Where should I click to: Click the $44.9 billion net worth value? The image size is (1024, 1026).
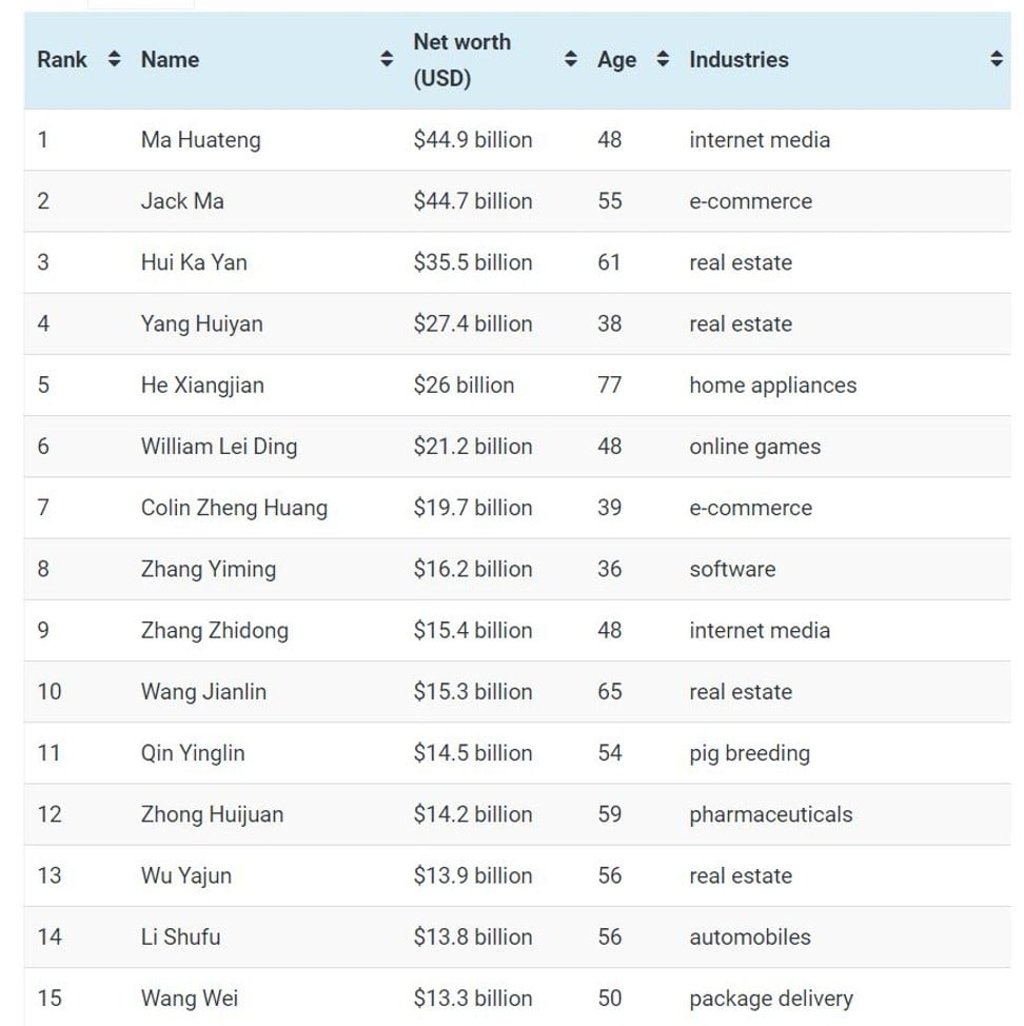(x=472, y=140)
